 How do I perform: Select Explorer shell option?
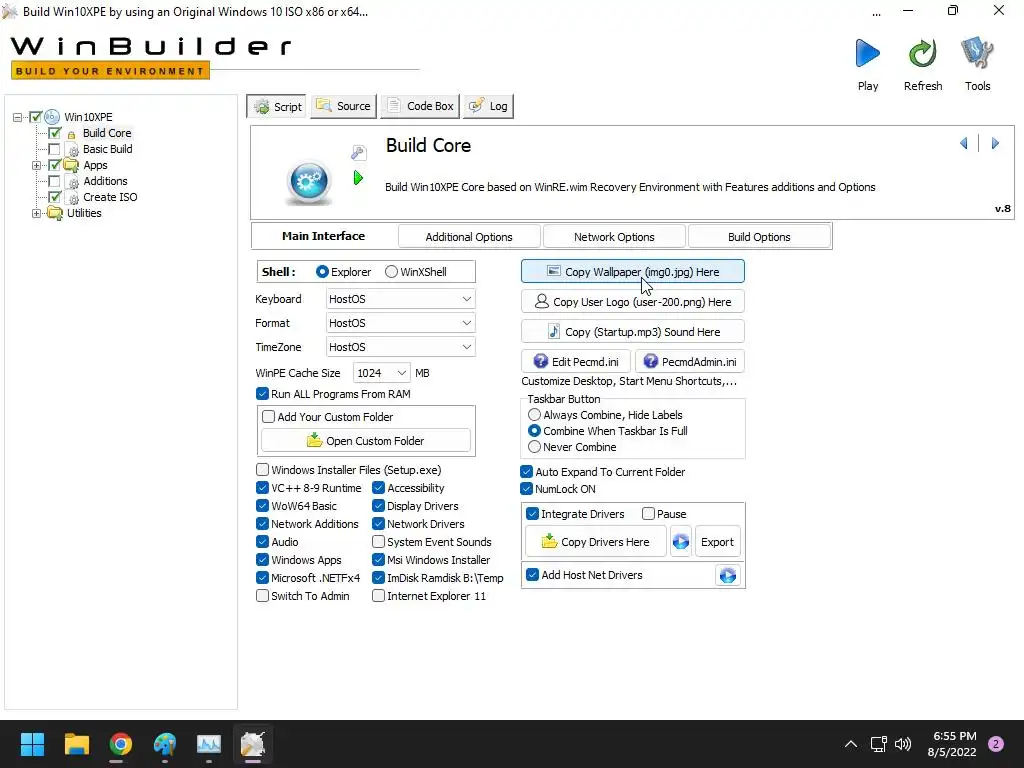(x=322, y=272)
